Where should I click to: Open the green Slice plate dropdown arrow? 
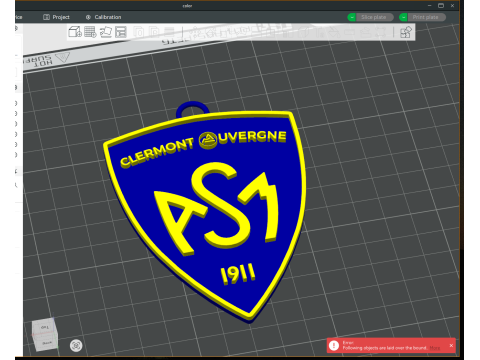coord(352,17)
